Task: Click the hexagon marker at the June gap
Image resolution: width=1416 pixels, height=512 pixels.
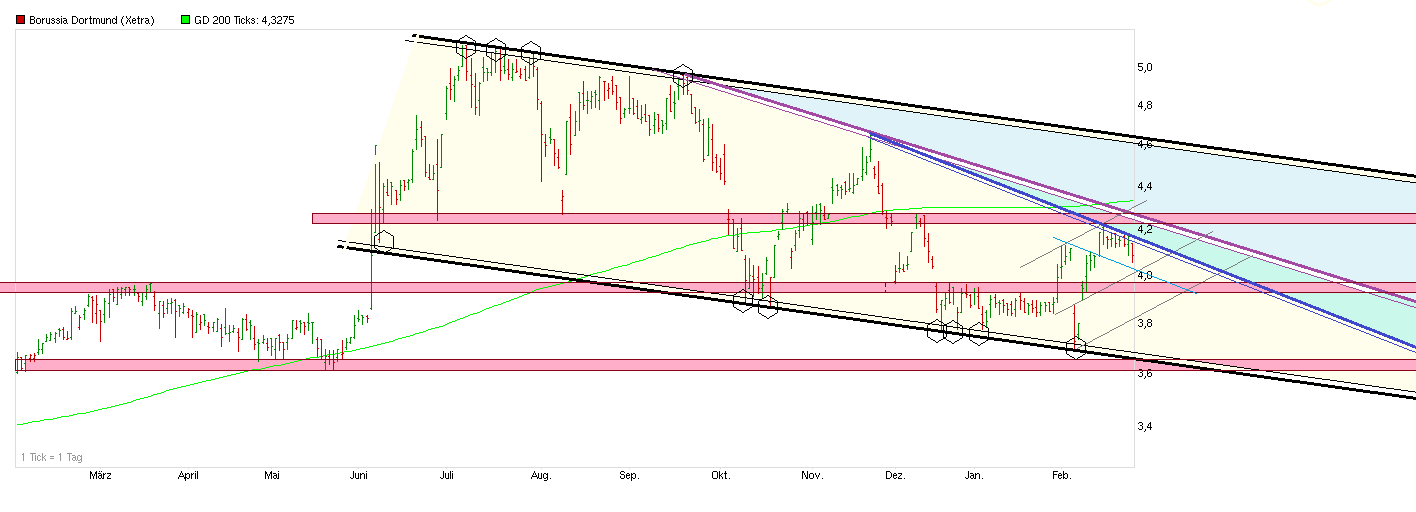Action: point(383,240)
